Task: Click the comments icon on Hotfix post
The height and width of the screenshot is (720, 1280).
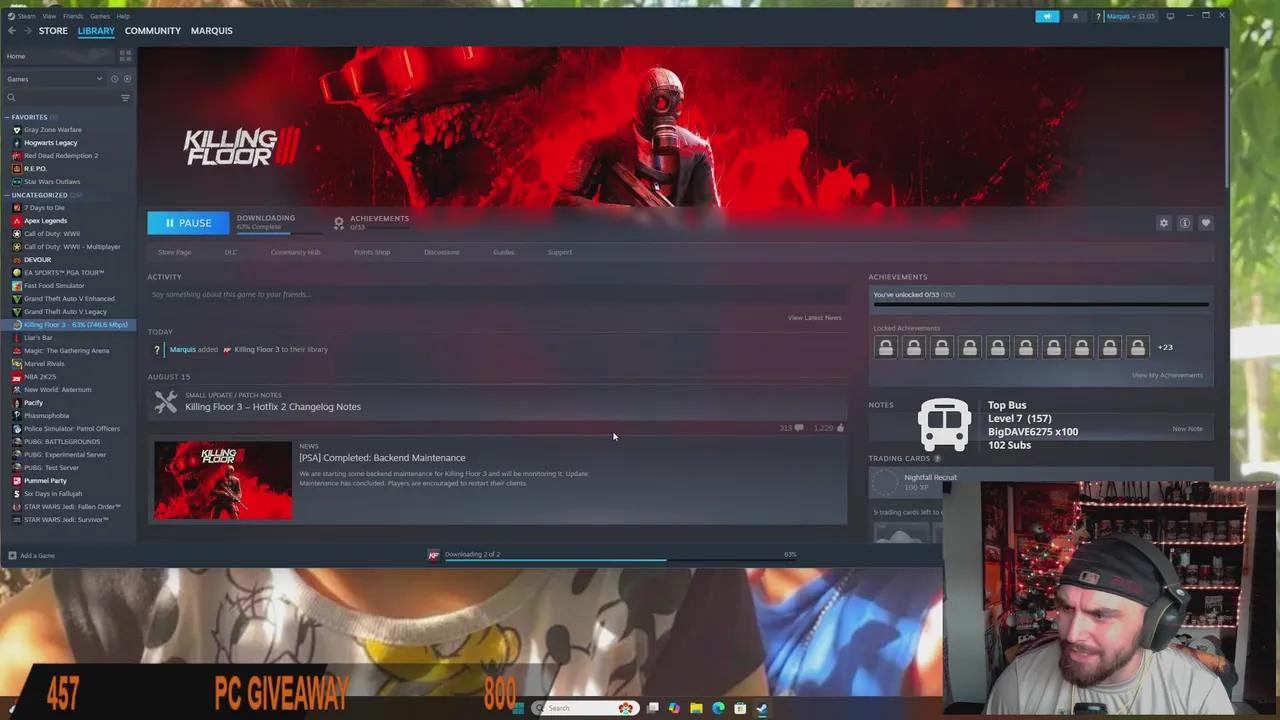Action: [x=798, y=428]
